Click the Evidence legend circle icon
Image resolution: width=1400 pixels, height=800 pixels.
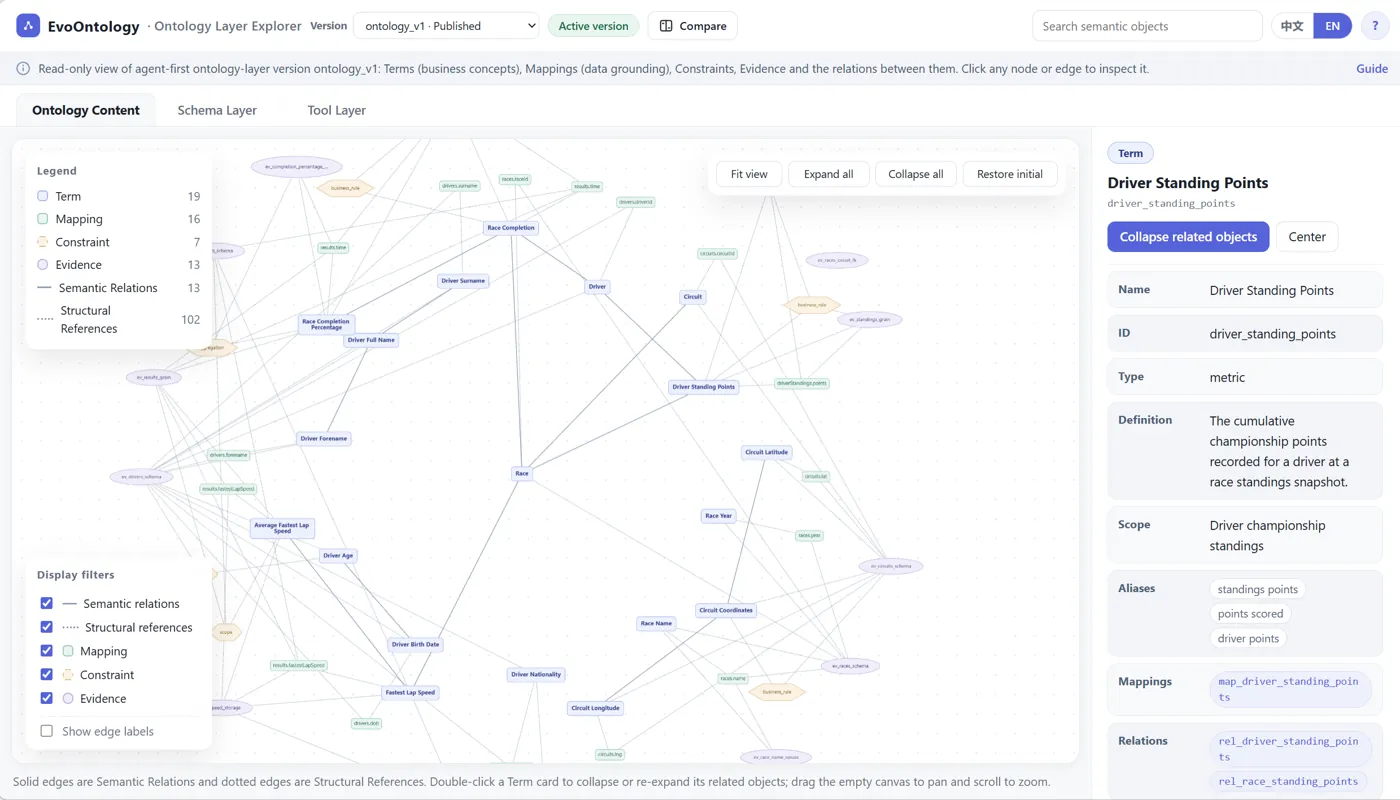pos(42,265)
